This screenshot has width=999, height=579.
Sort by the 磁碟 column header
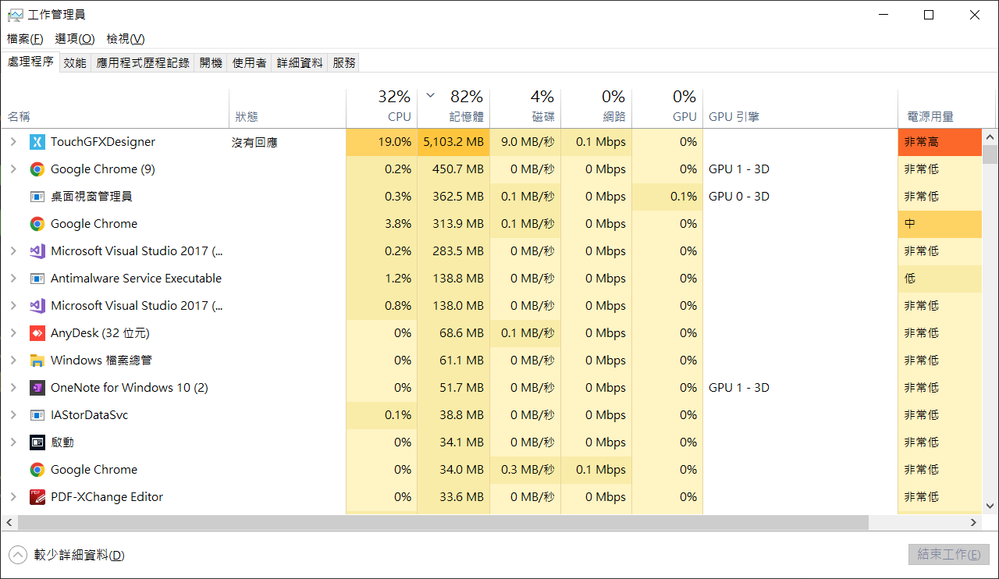point(526,109)
